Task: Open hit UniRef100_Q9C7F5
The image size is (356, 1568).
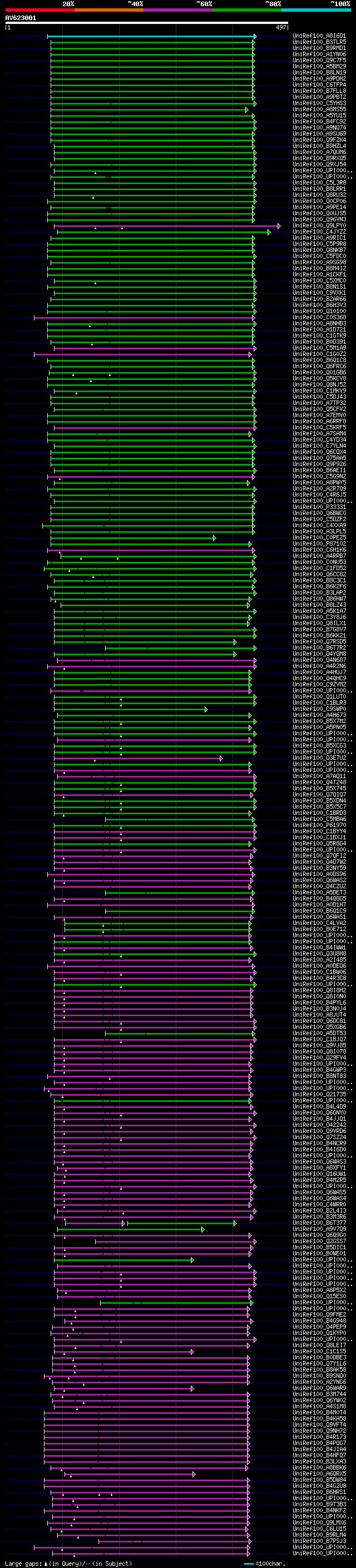Action: tap(319, 60)
